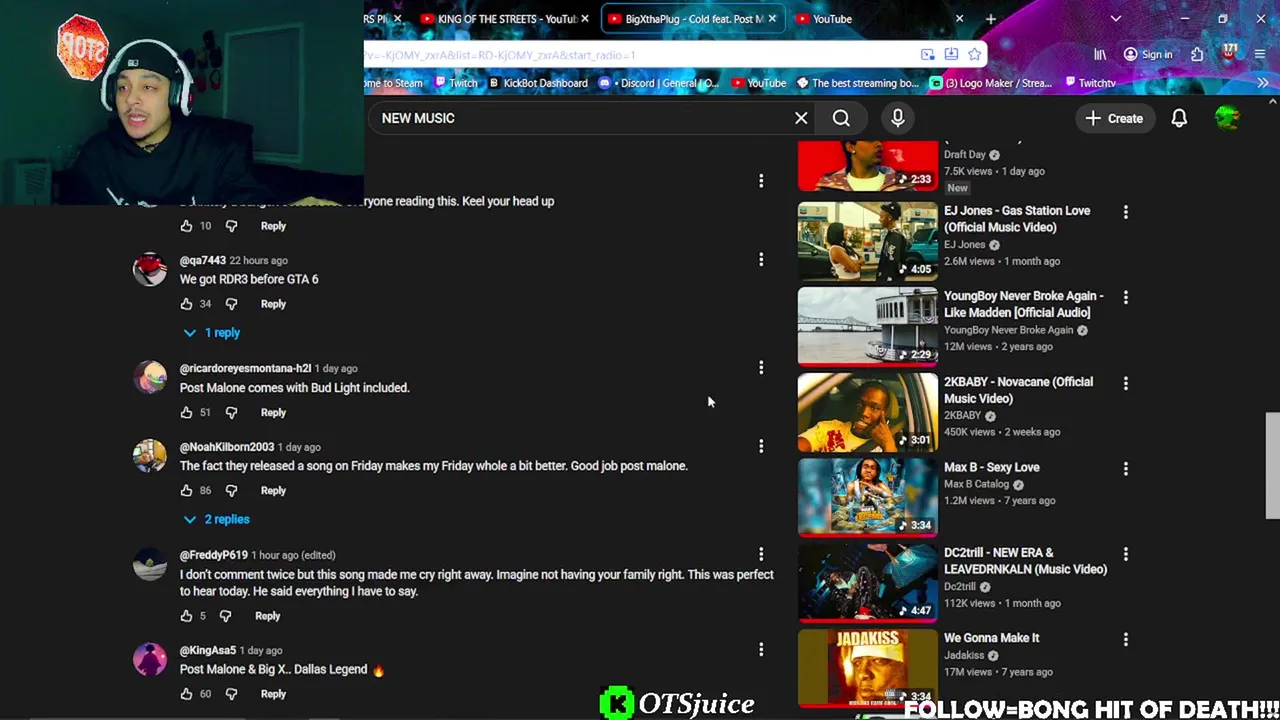1280x720 pixels.
Task: Open options for 2KBABY Novacane video
Action: pos(1126,383)
